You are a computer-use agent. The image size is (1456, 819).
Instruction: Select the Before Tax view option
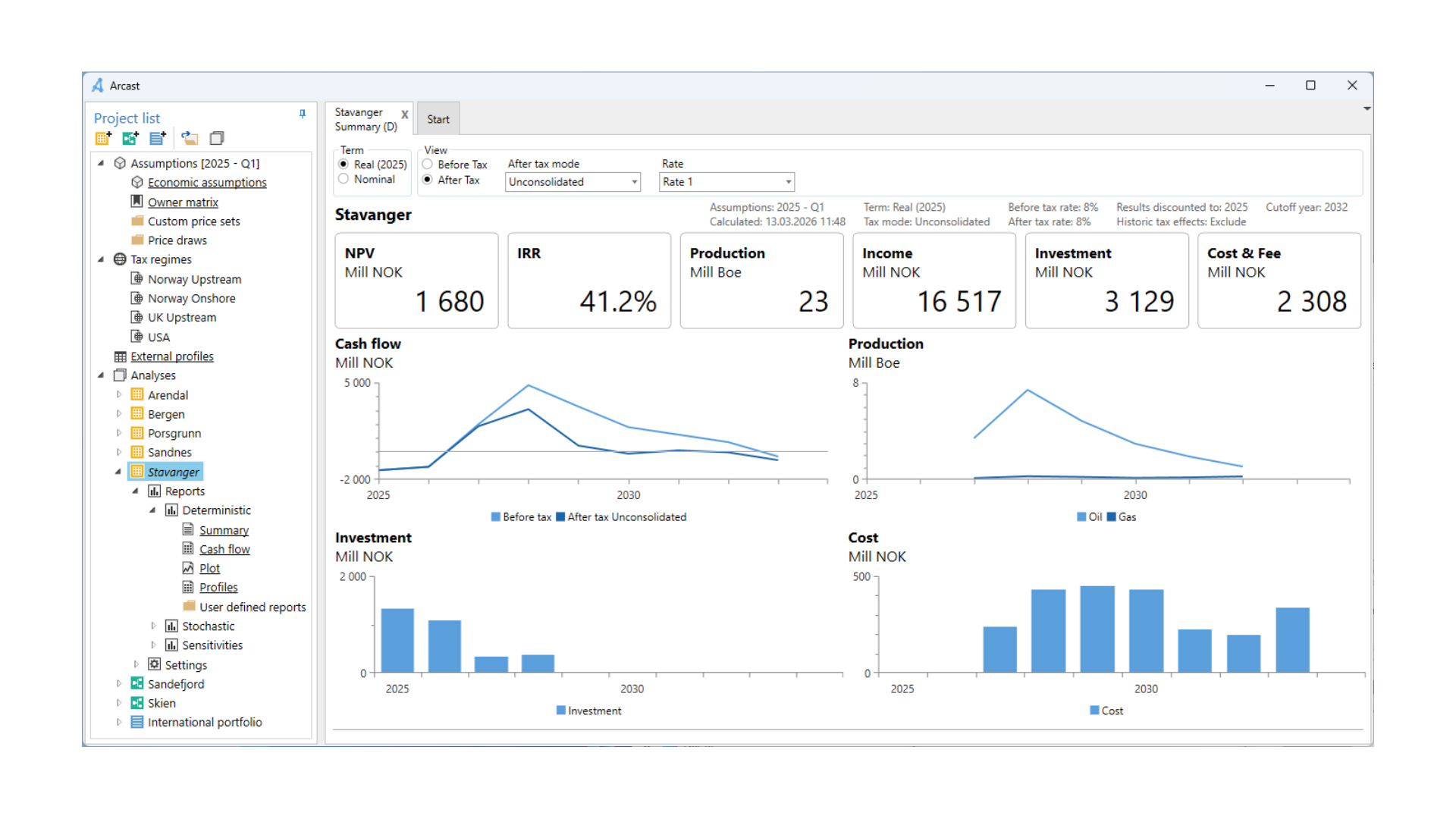[428, 165]
